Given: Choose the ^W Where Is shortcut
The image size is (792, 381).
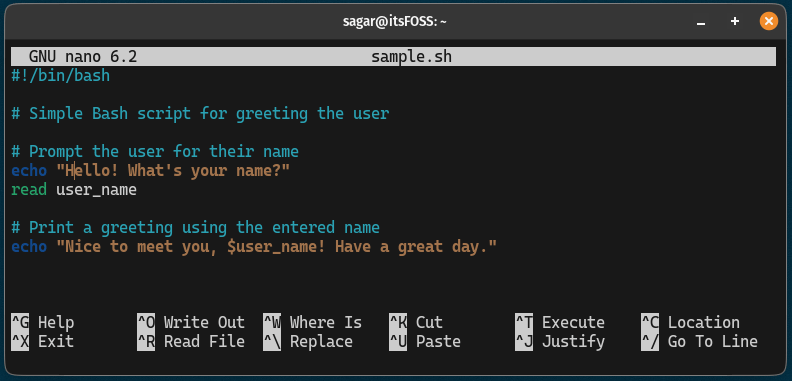Looking at the screenshot, I should click(313, 322).
